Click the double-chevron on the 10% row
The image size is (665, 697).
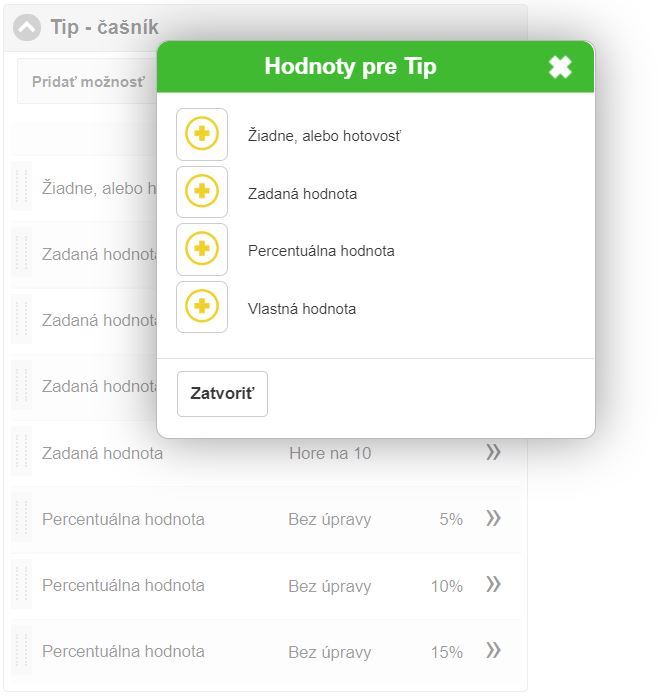coord(493,585)
